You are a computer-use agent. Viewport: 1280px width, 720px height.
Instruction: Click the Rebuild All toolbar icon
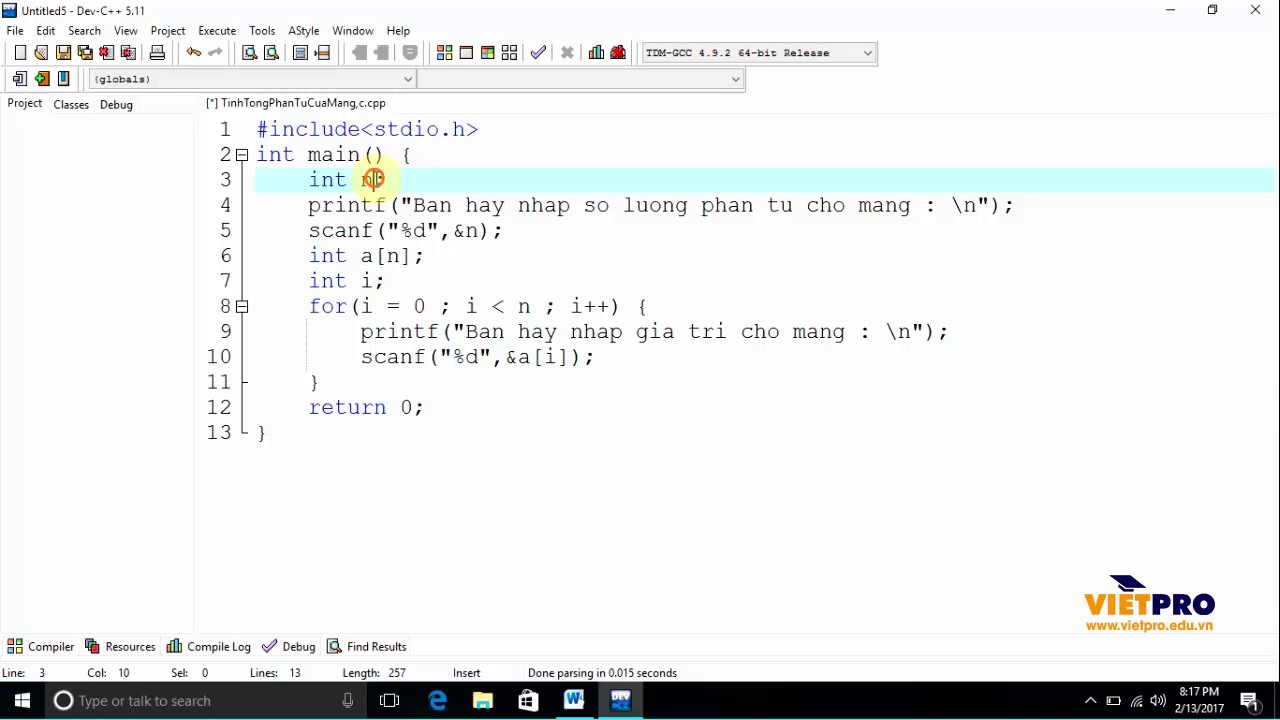(x=509, y=53)
